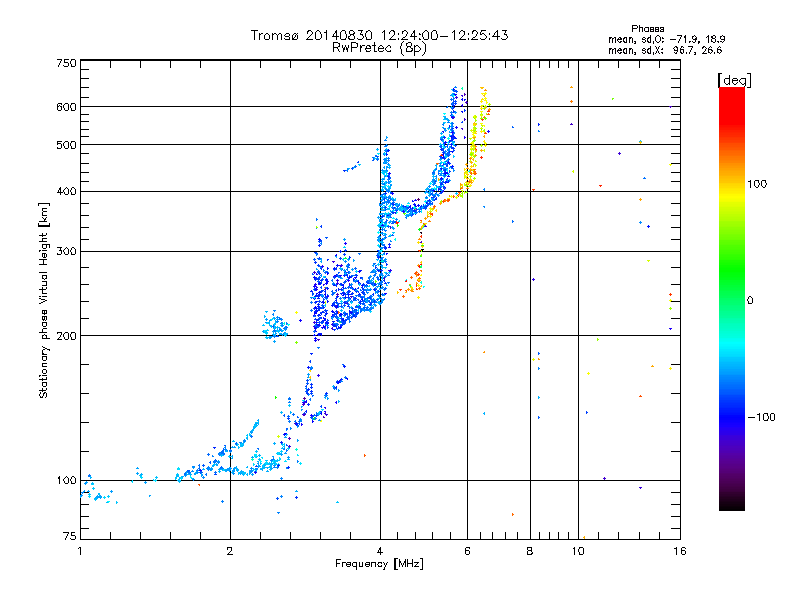Click the x-axis label 'Frequency [MHz]'
The image size is (800, 600).
(x=379, y=564)
